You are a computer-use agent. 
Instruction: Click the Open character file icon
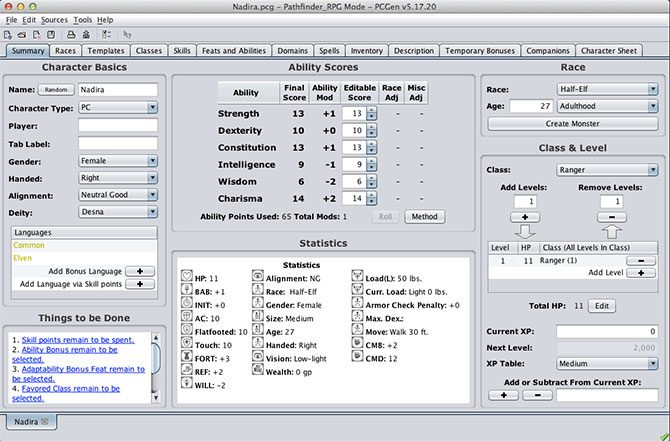22,35
